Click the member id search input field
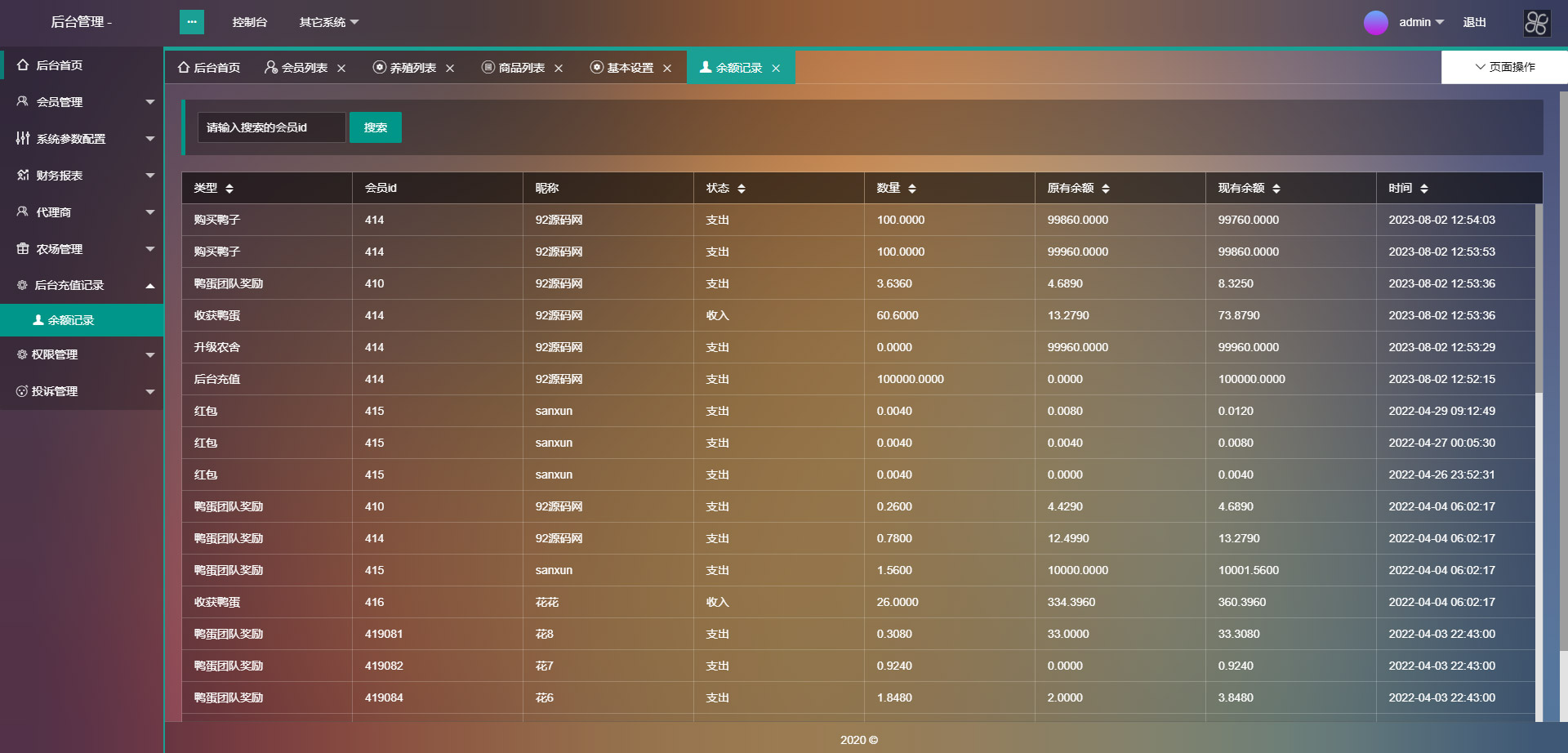 271,127
